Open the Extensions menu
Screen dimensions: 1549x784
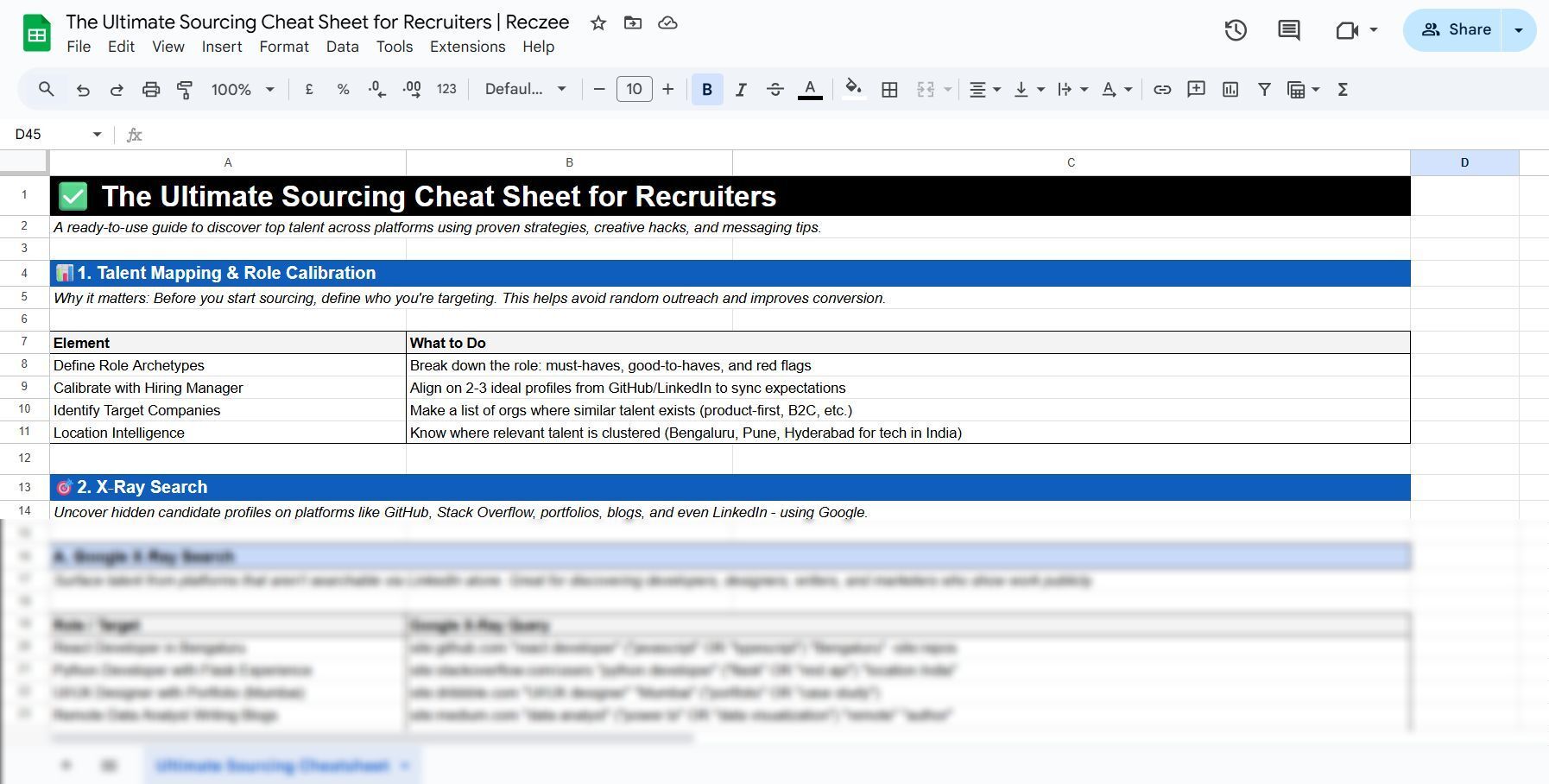point(467,47)
